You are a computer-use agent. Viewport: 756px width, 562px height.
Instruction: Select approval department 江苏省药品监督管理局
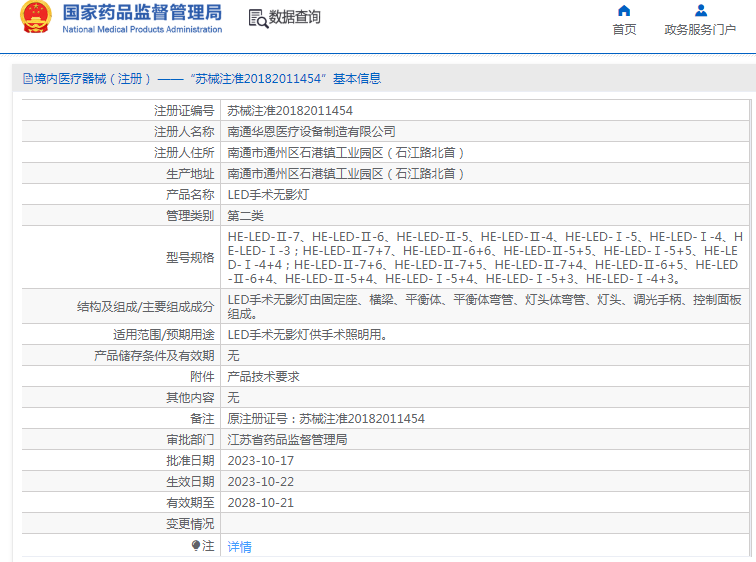pyautogui.click(x=287, y=440)
